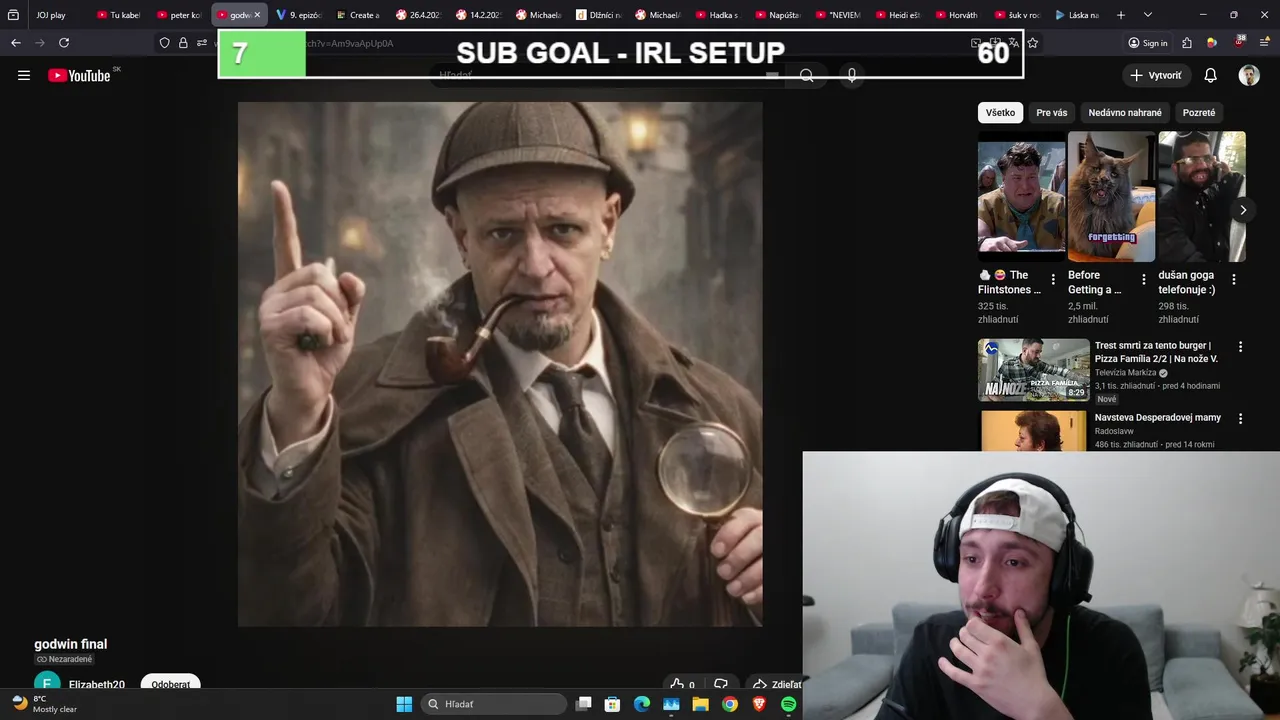Screen dimensions: 1280x720
Task: Switch to the Tu kabel tab
Action: (119, 15)
